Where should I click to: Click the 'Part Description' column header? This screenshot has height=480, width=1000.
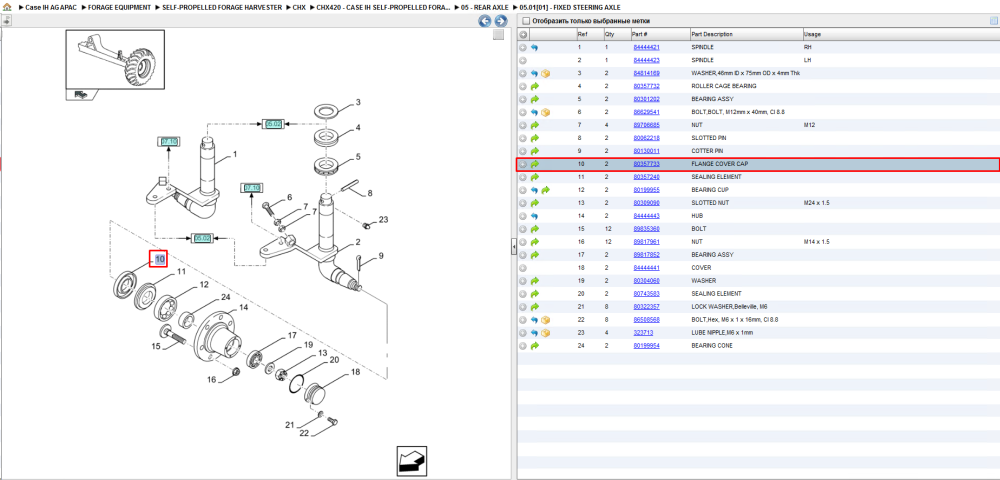[746, 34]
